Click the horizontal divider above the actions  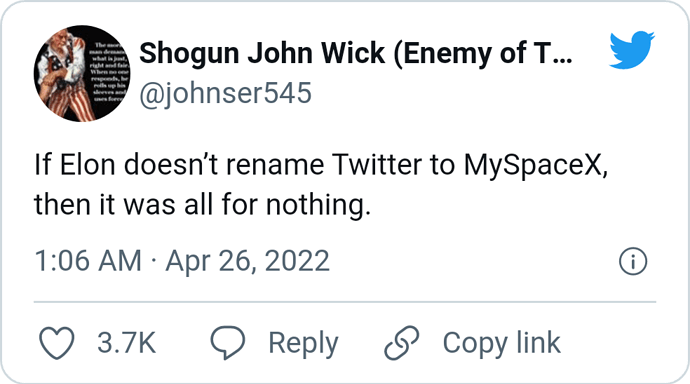click(x=345, y=302)
